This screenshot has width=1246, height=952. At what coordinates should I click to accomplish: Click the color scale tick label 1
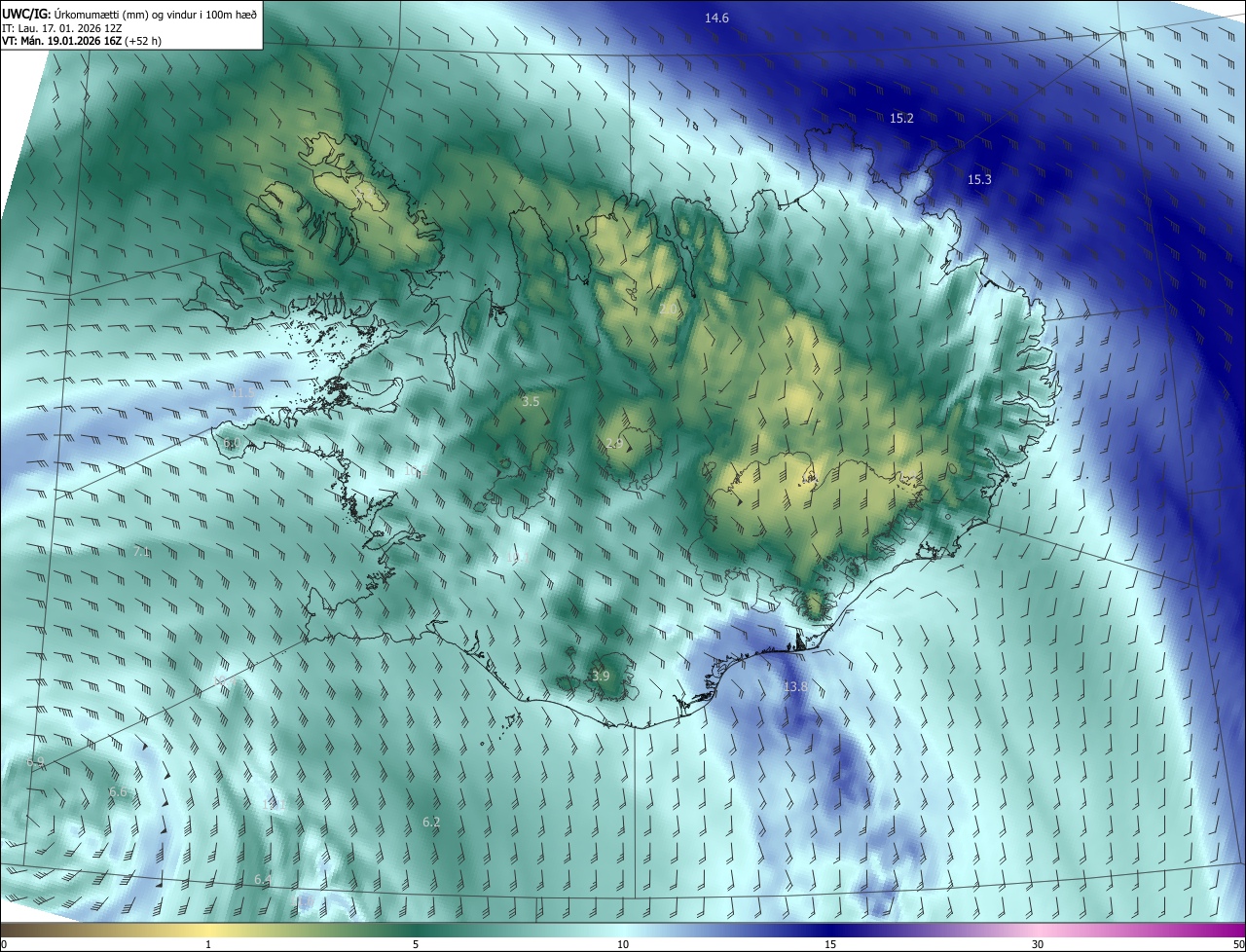(208, 944)
